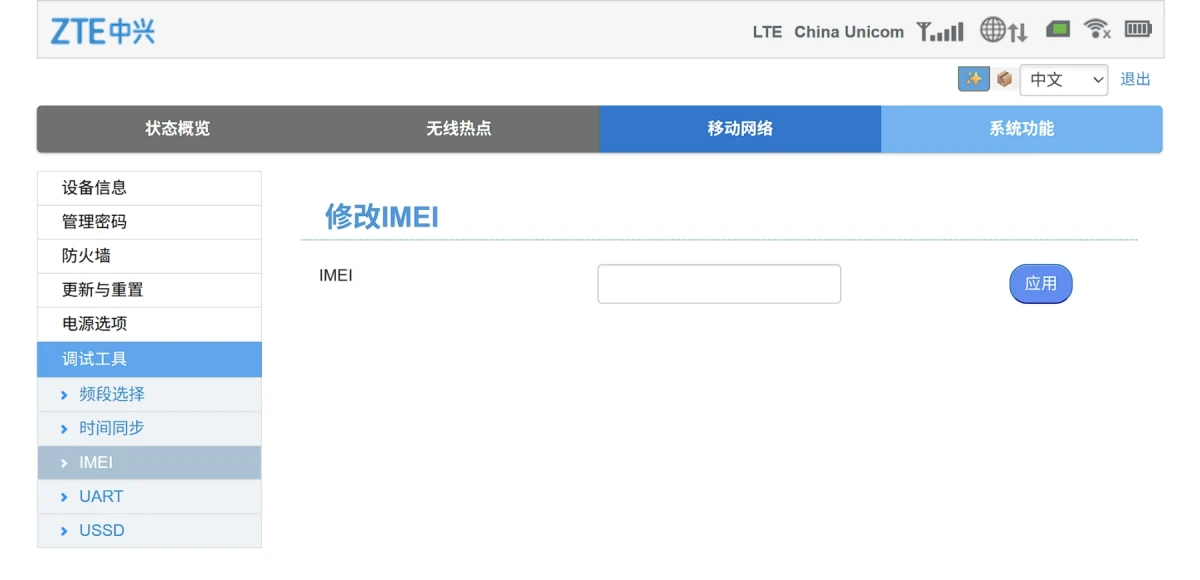Click the Wi-Fi status icon

coord(1098,29)
